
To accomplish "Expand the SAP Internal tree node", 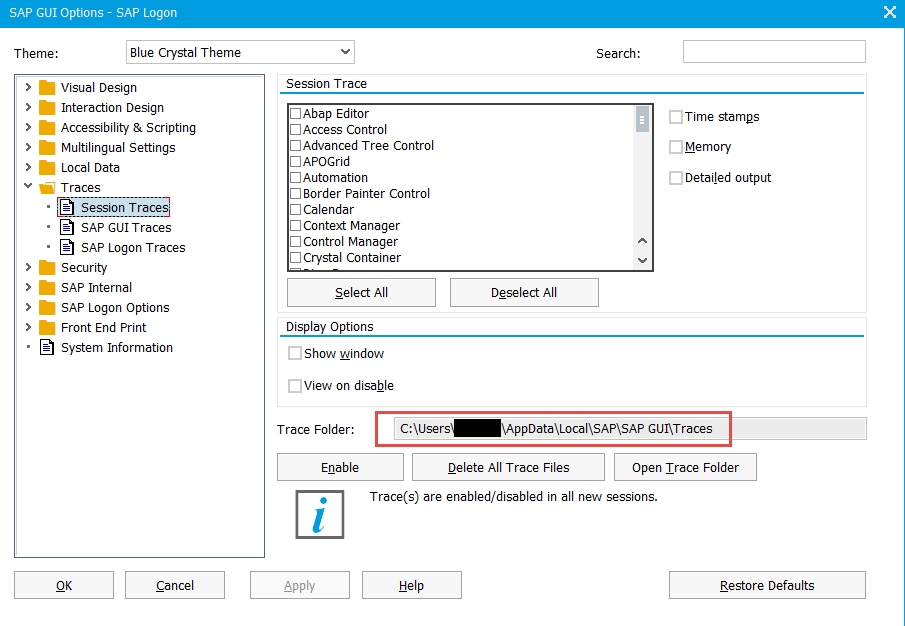I will click(x=28, y=288).
